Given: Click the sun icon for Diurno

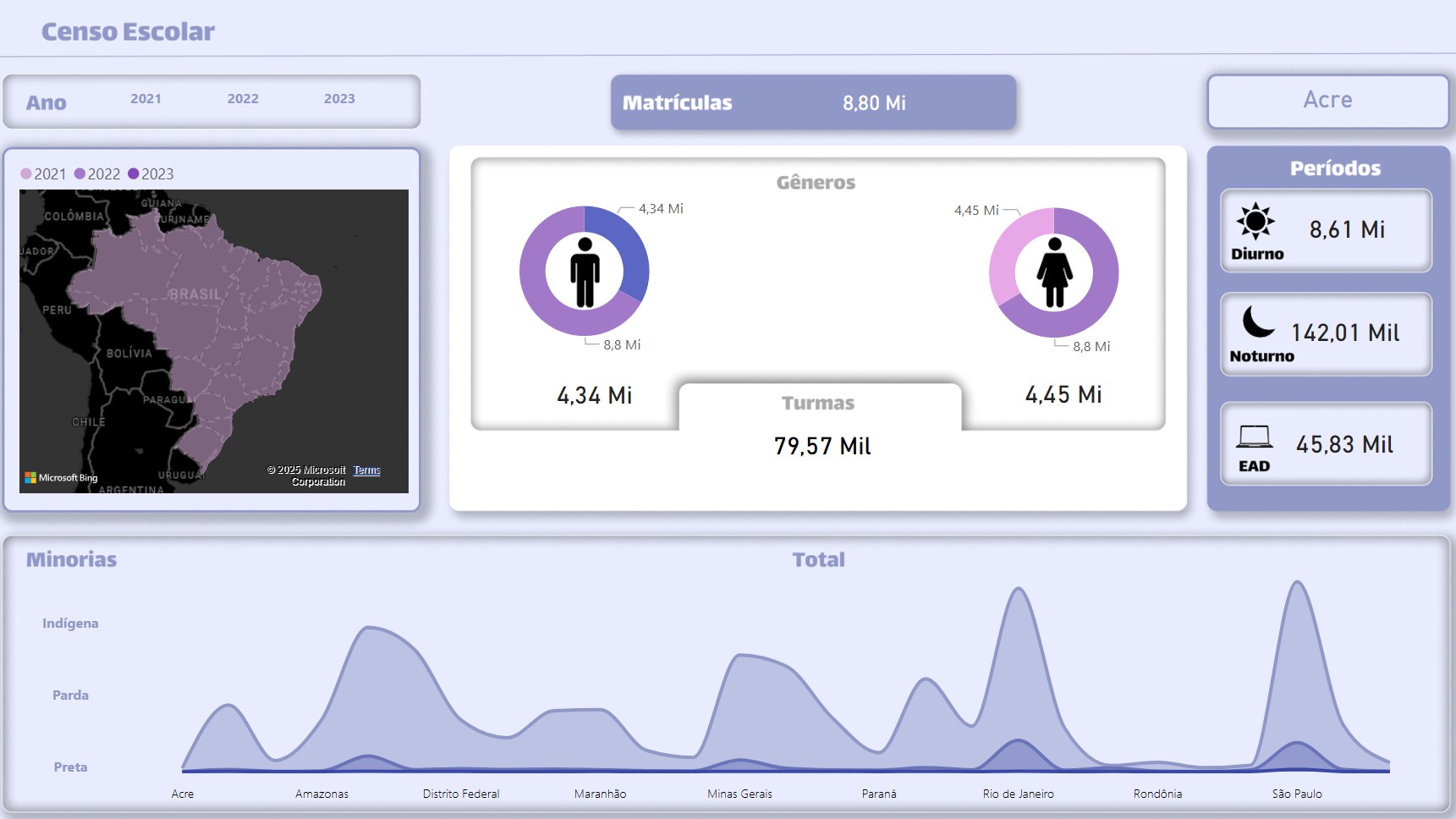Looking at the screenshot, I should pos(1255,222).
